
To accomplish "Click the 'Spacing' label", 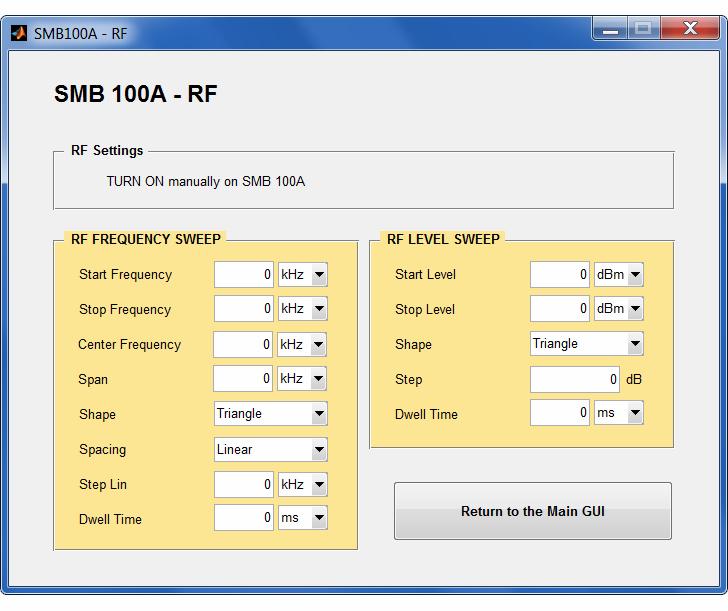I will [103, 449].
